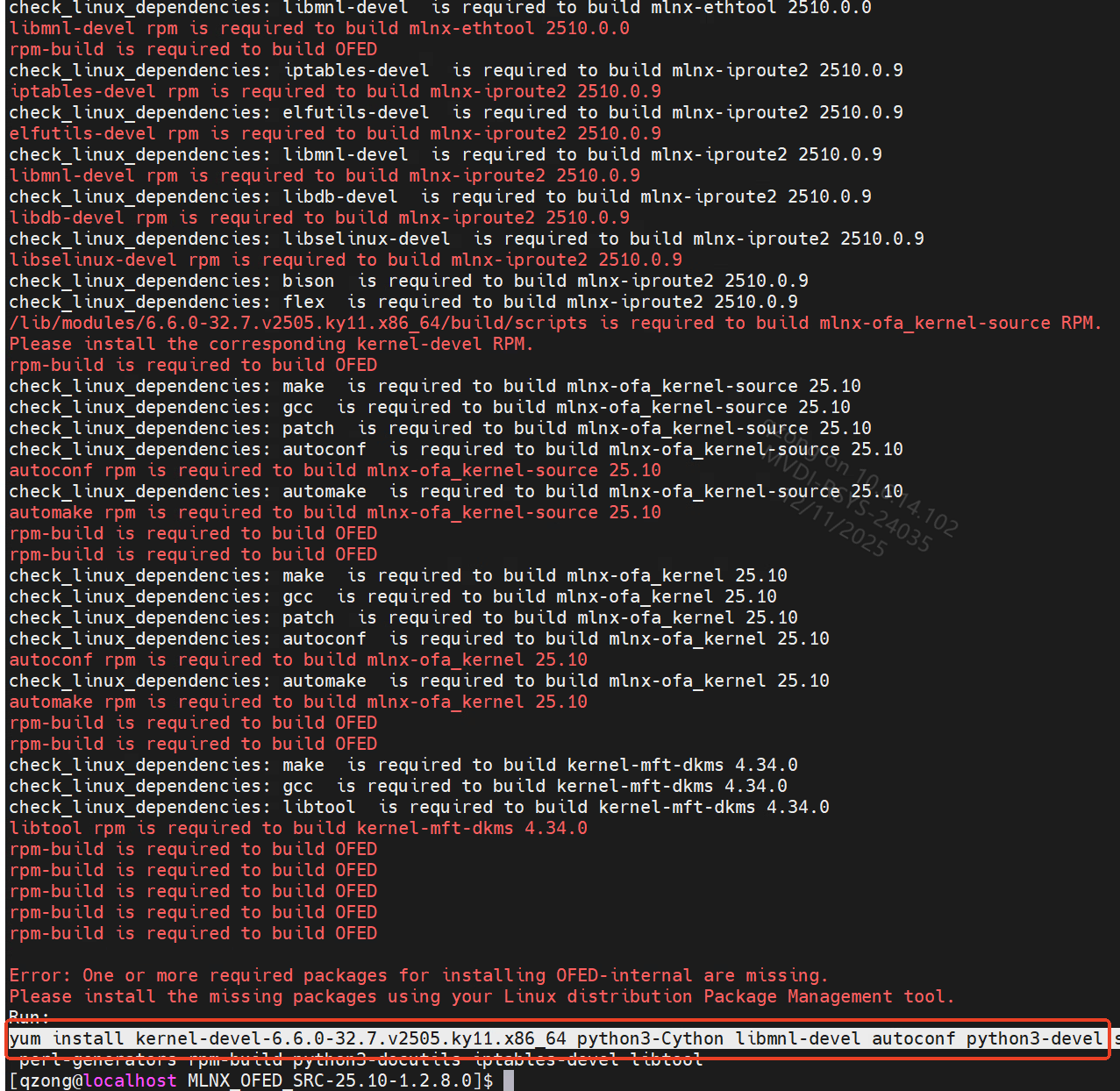Select red 'libmnl-devel rpm' line for mlnx-iproute2
Image resolution: width=1120 pixels, height=1091 pixels.
325,175
